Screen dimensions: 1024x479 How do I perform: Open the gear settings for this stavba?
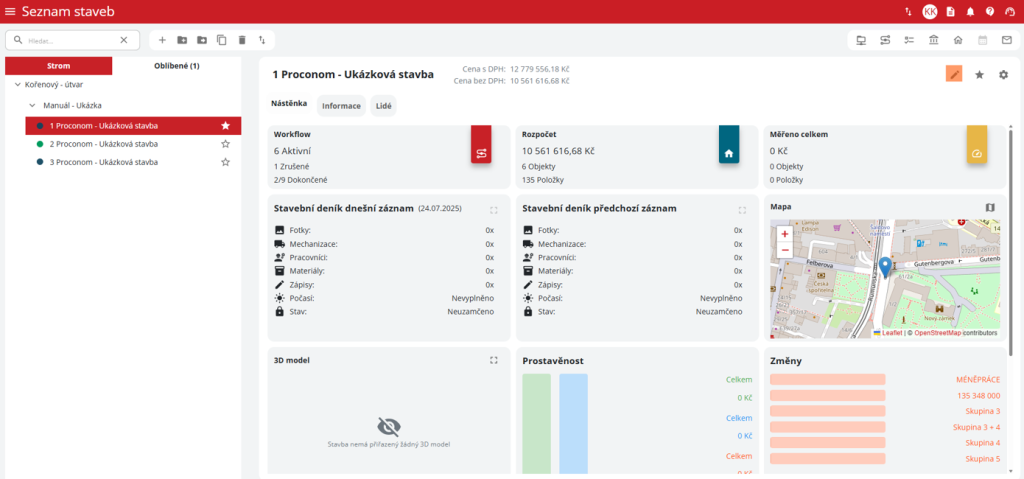click(x=1004, y=74)
